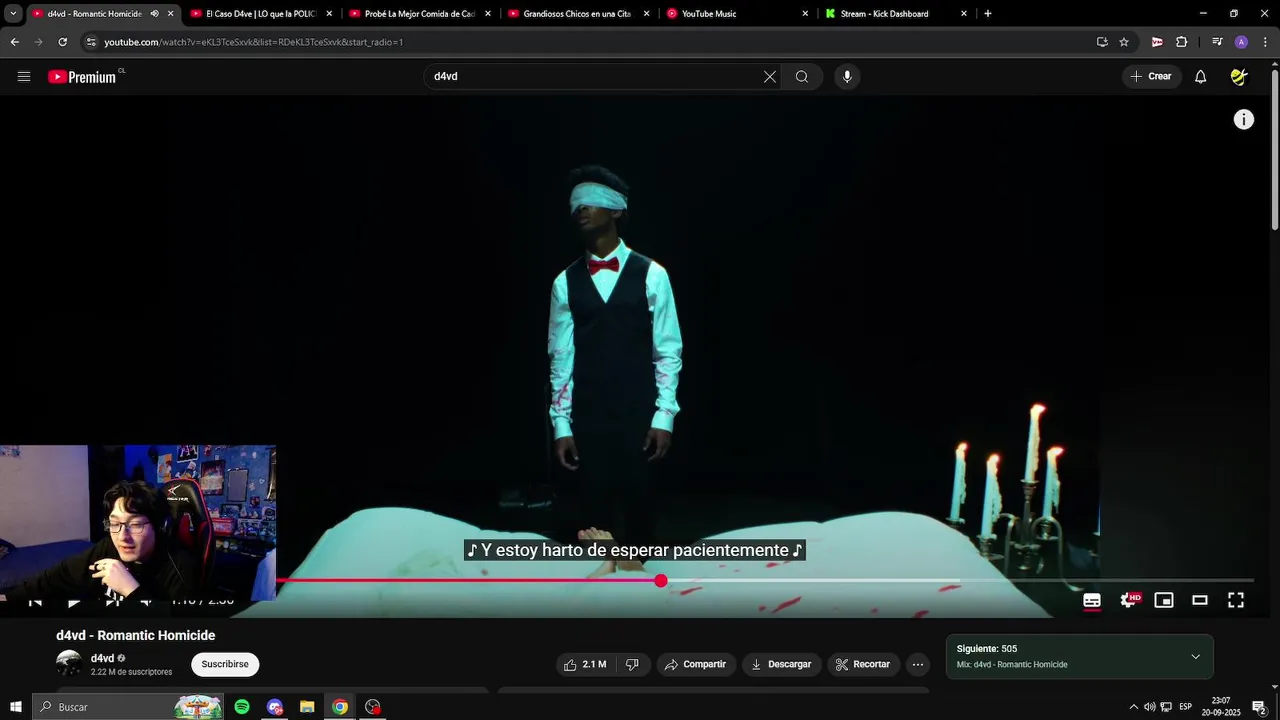
Task: Share the video via Compartir
Action: [x=695, y=664]
